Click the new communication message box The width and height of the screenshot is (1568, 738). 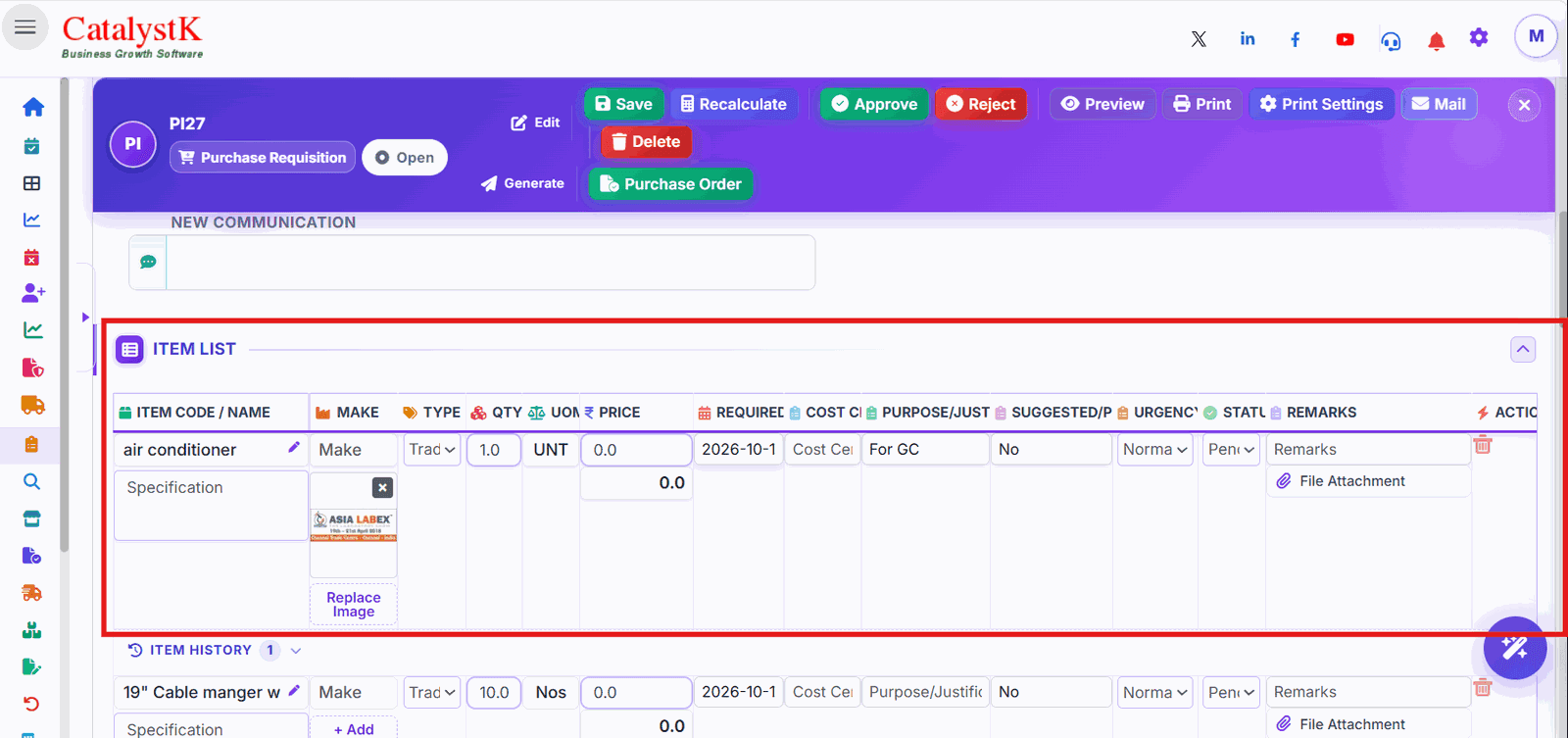[490, 263]
